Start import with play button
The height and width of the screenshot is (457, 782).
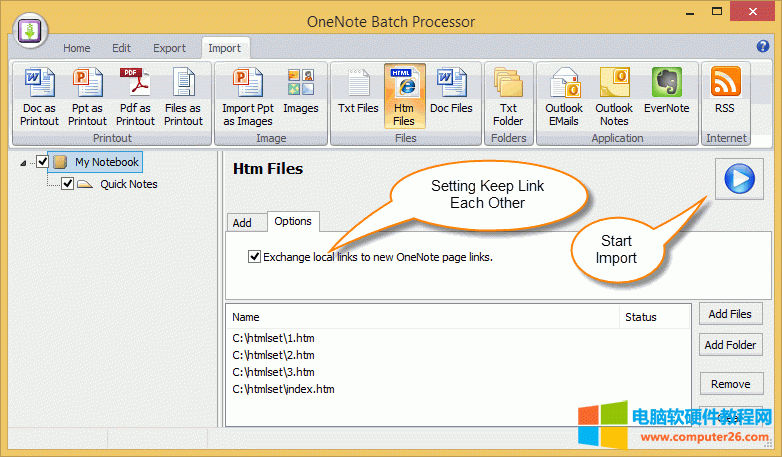[x=739, y=179]
